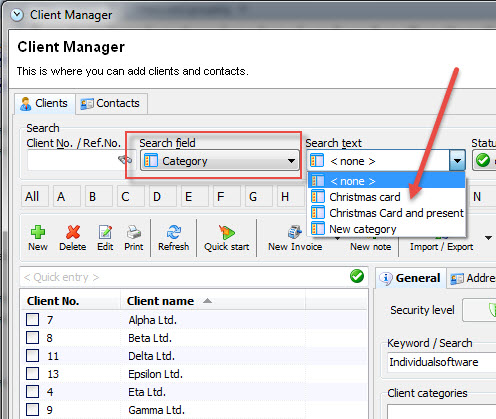This screenshot has width=496, height=419.
Task: Show All clients alphabet filter
Action: pyautogui.click(x=32, y=197)
